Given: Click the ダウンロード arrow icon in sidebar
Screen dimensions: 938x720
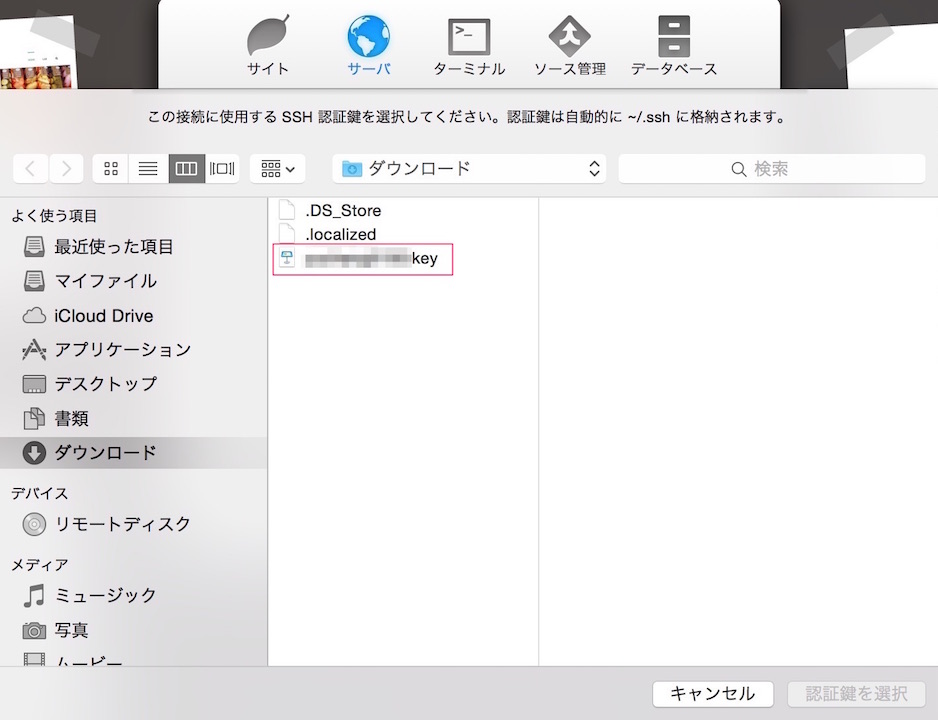Looking at the screenshot, I should [x=34, y=453].
